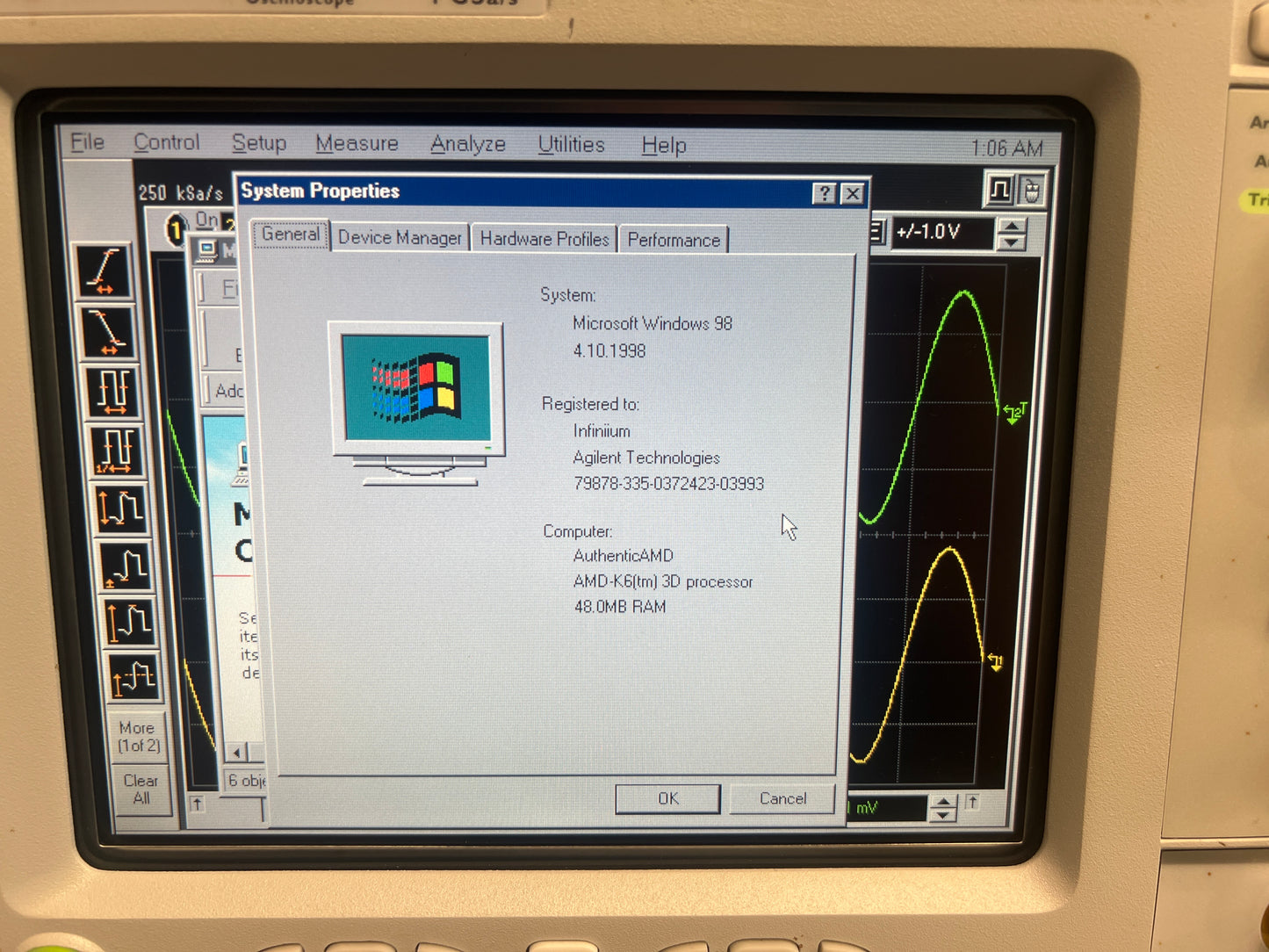Screen dimensions: 1269x952
Task: Click the yellow channel 1 ground marker
Action: pos(995,661)
